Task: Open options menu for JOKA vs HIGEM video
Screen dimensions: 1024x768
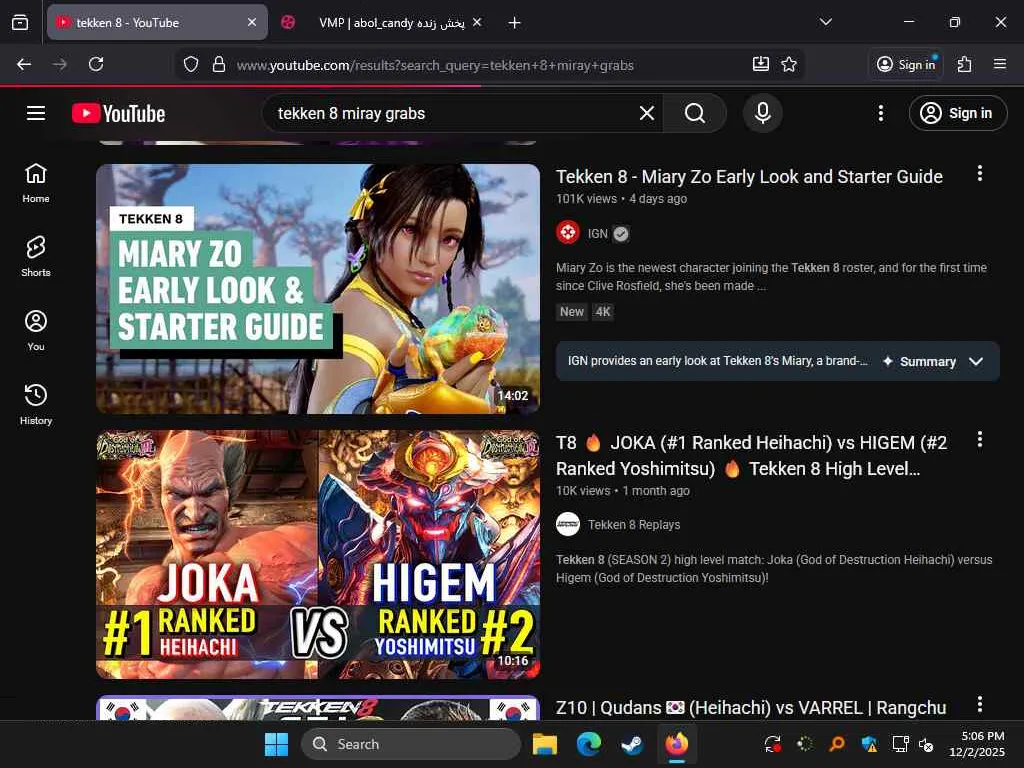Action: point(979,440)
